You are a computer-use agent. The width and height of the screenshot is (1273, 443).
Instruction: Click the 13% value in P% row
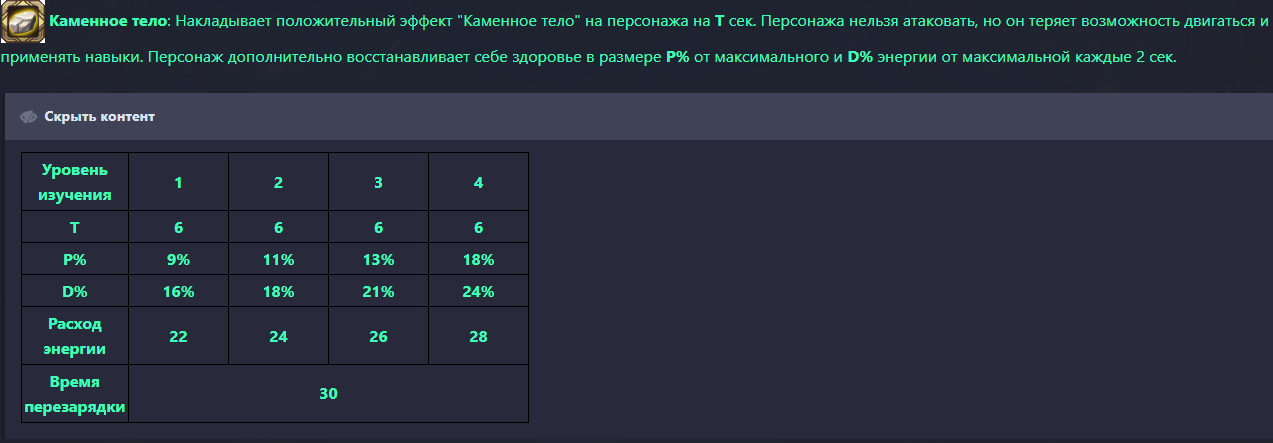pyautogui.click(x=378, y=260)
